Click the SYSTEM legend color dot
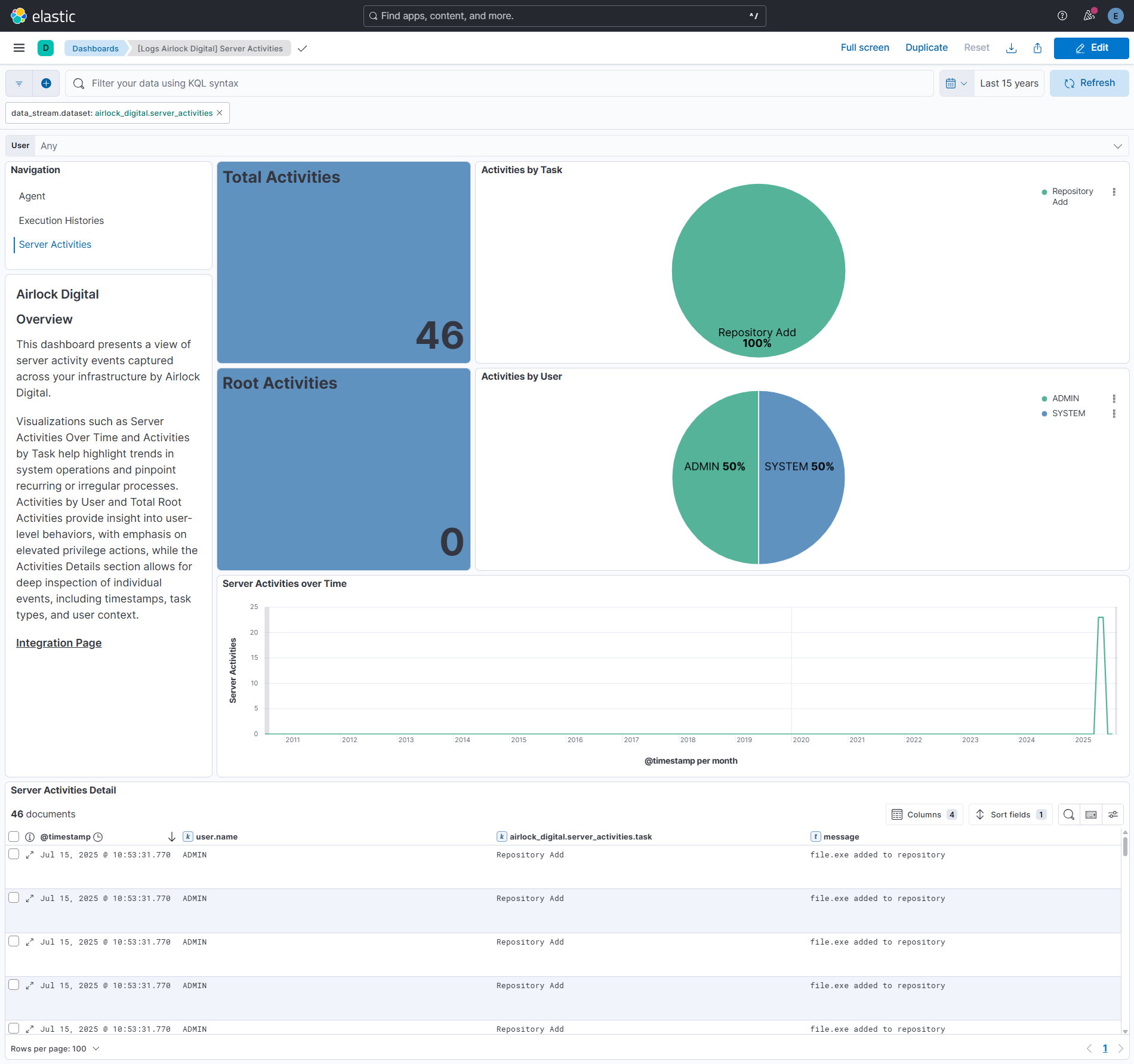This screenshot has height=1064, width=1134. [1044, 413]
